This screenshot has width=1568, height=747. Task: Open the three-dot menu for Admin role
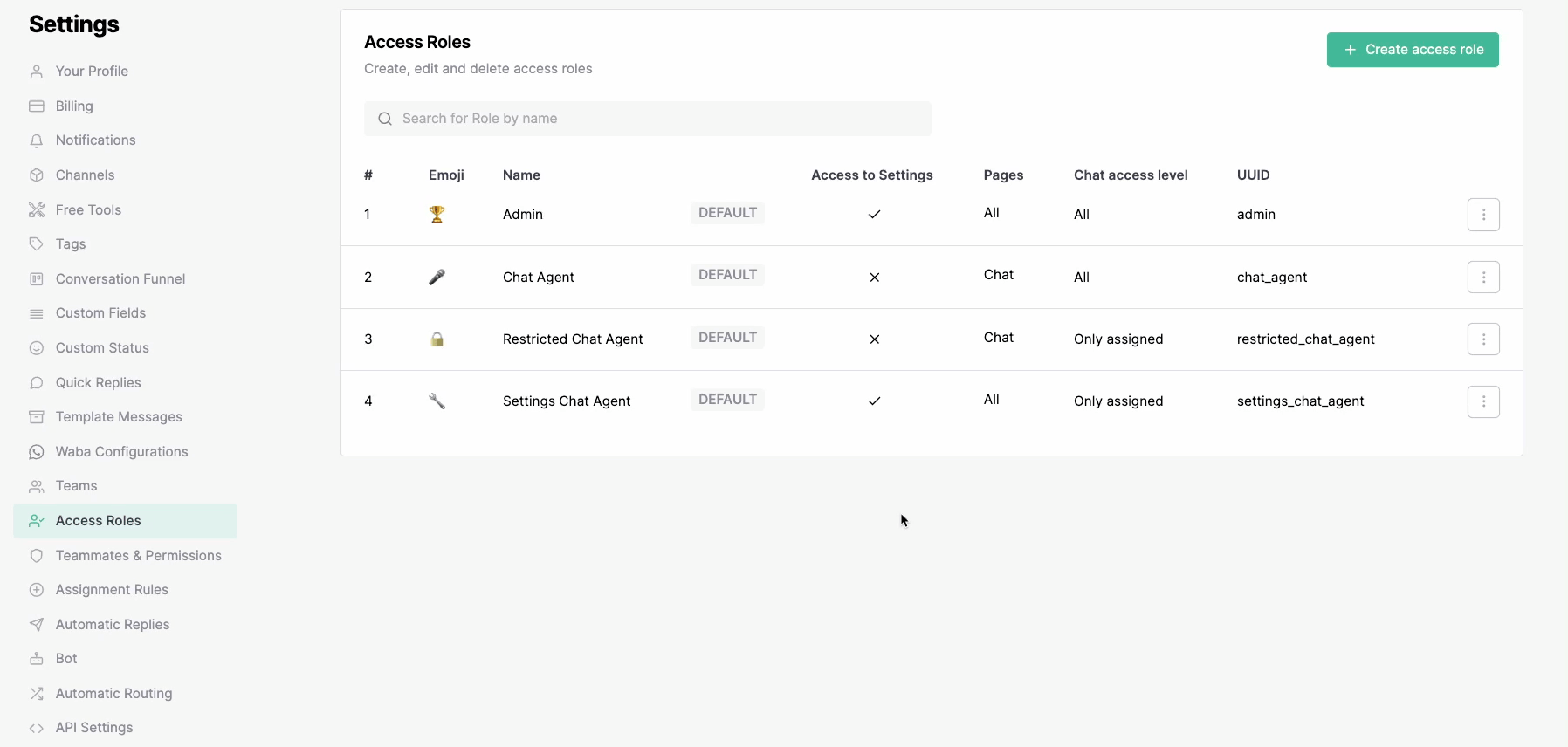(x=1483, y=215)
